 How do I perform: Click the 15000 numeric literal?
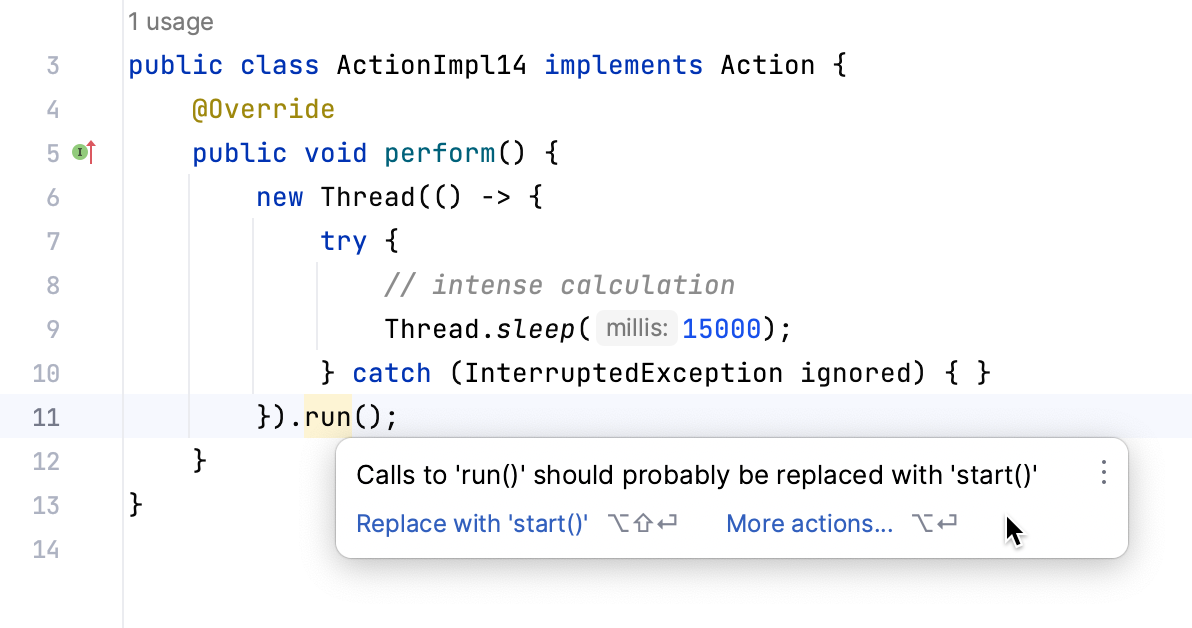721,329
